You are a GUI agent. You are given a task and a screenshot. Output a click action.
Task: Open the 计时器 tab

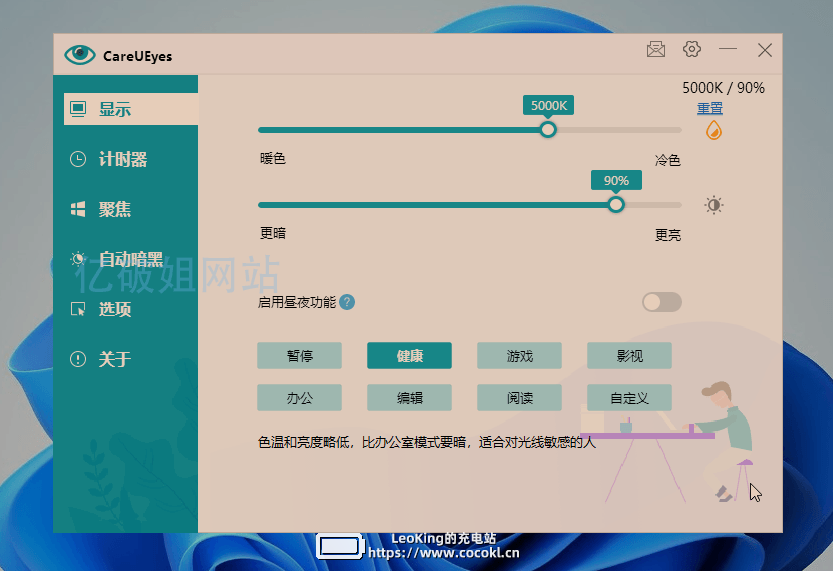tap(125, 159)
